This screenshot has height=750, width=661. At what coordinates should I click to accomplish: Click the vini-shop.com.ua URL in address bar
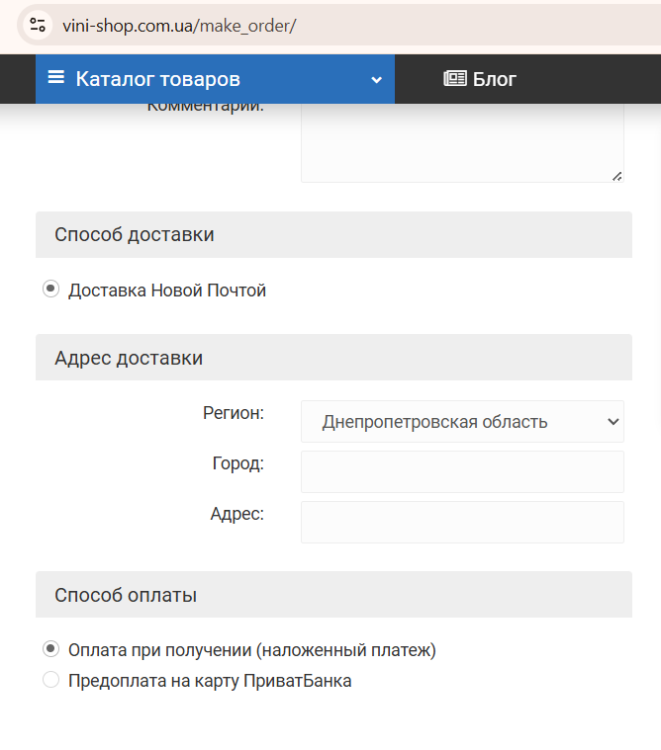pyautogui.click(x=178, y=25)
